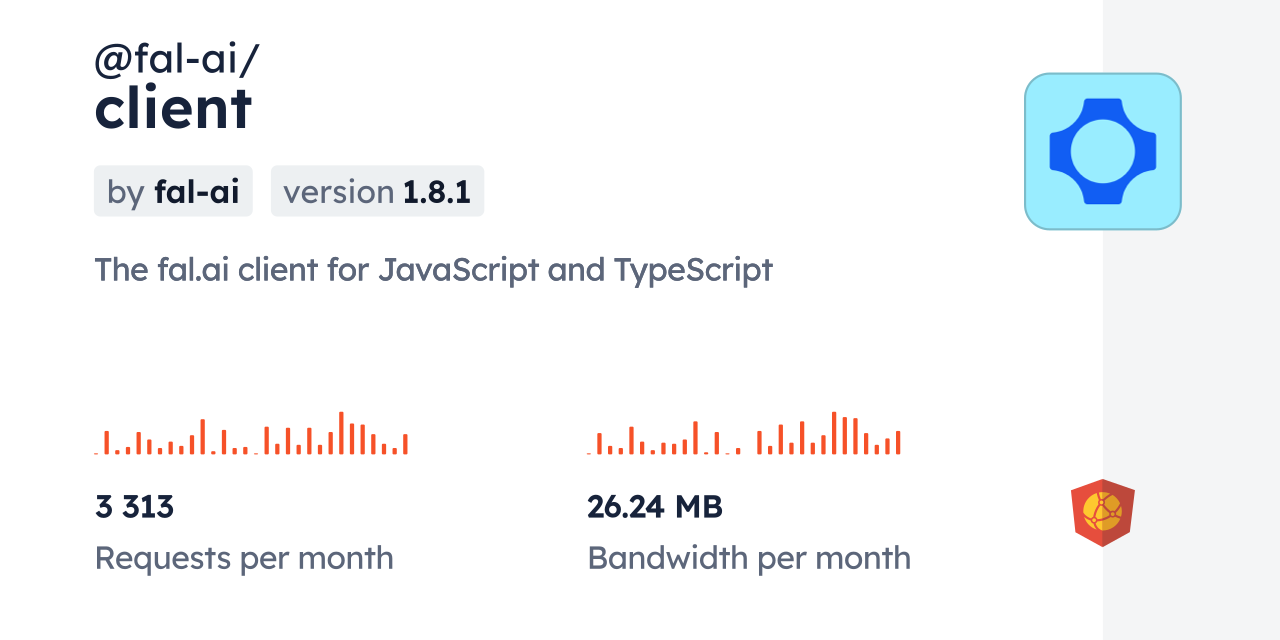Click the "version 1.8.1" badge
This screenshot has height=640, width=1280.
coord(377,191)
